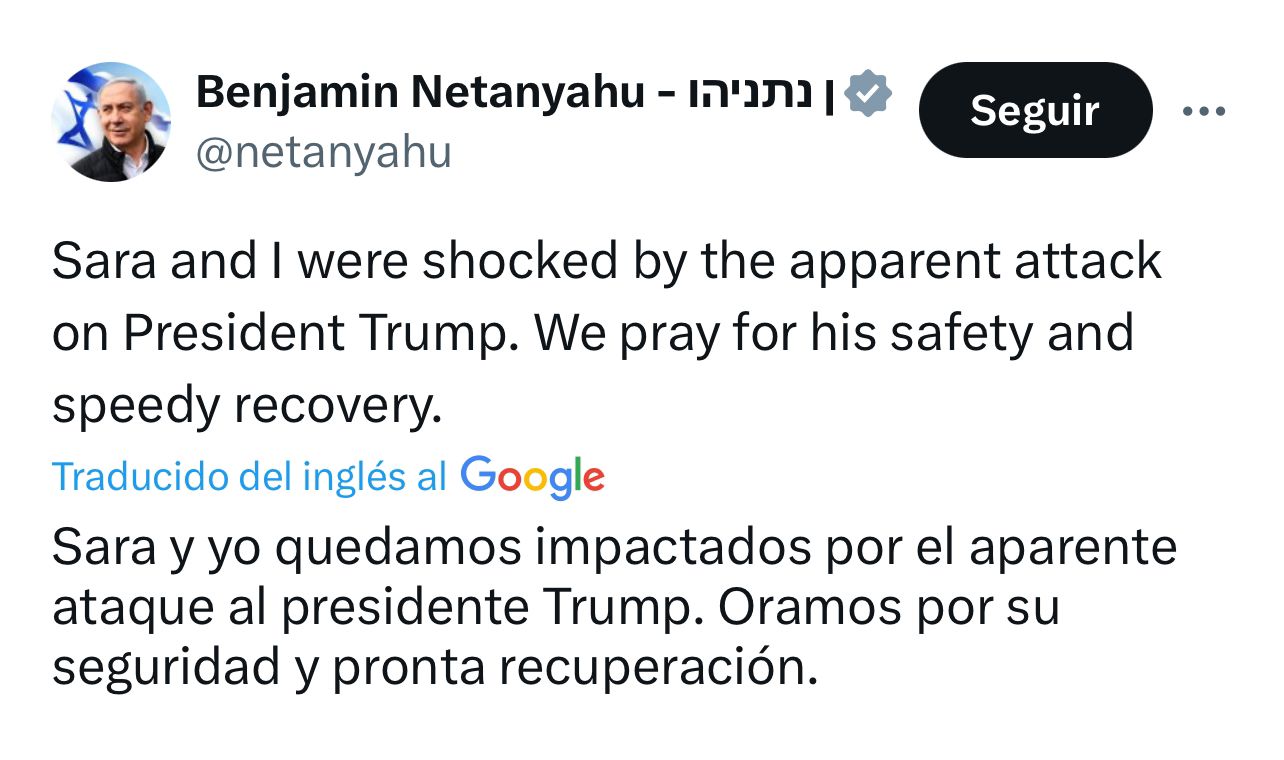The height and width of the screenshot is (760, 1284).
Task: Follow Benjamin Netanyahu with the Seguir button
Action: [1034, 110]
